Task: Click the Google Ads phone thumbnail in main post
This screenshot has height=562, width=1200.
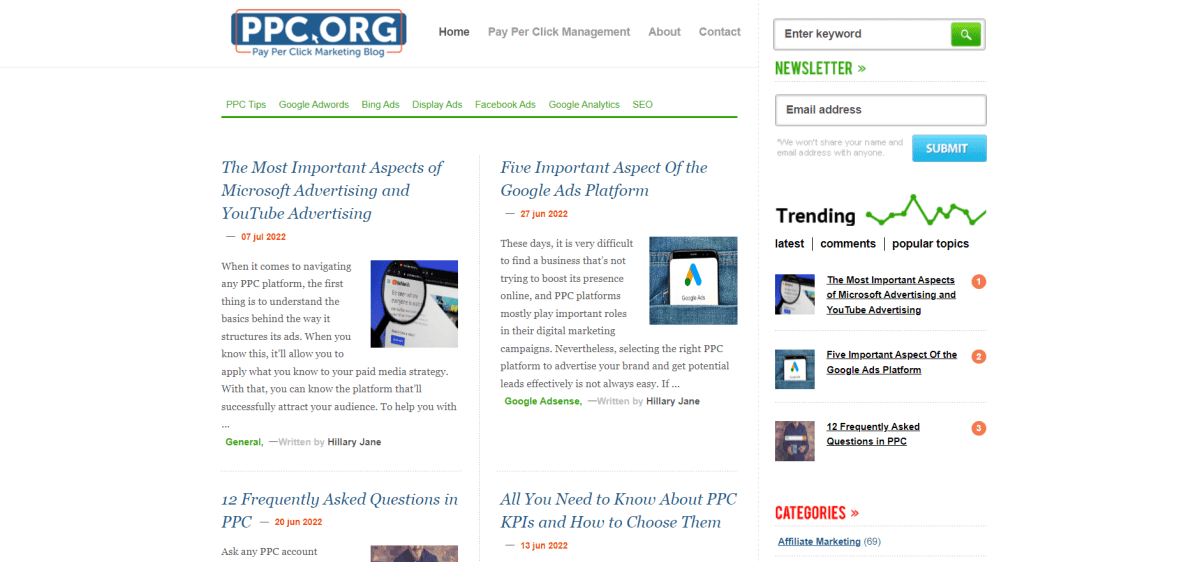Action: (x=693, y=281)
